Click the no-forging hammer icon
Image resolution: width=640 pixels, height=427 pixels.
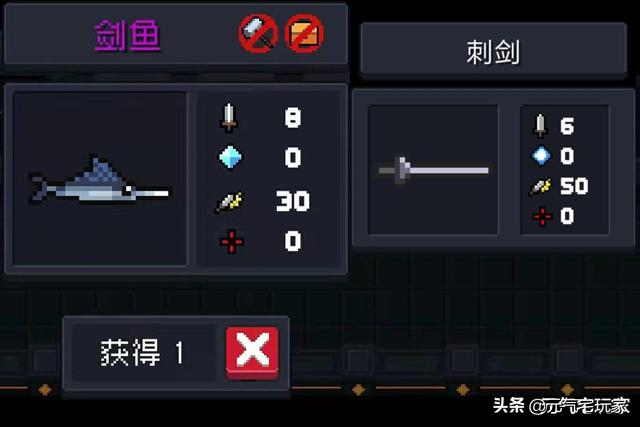click(258, 33)
